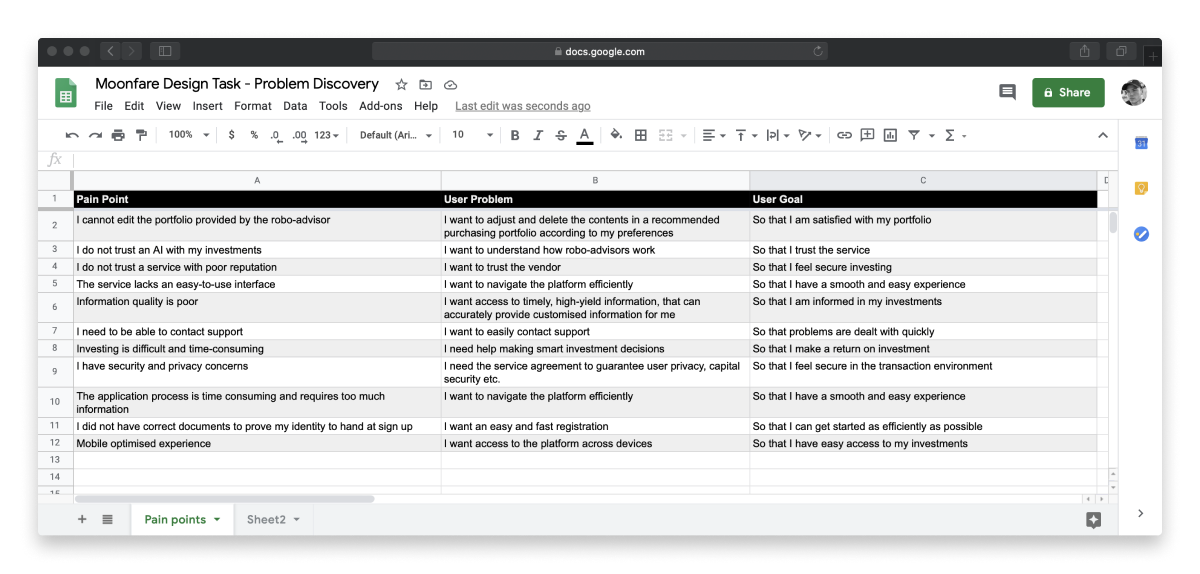Select the Paint format tool

(x=141, y=135)
